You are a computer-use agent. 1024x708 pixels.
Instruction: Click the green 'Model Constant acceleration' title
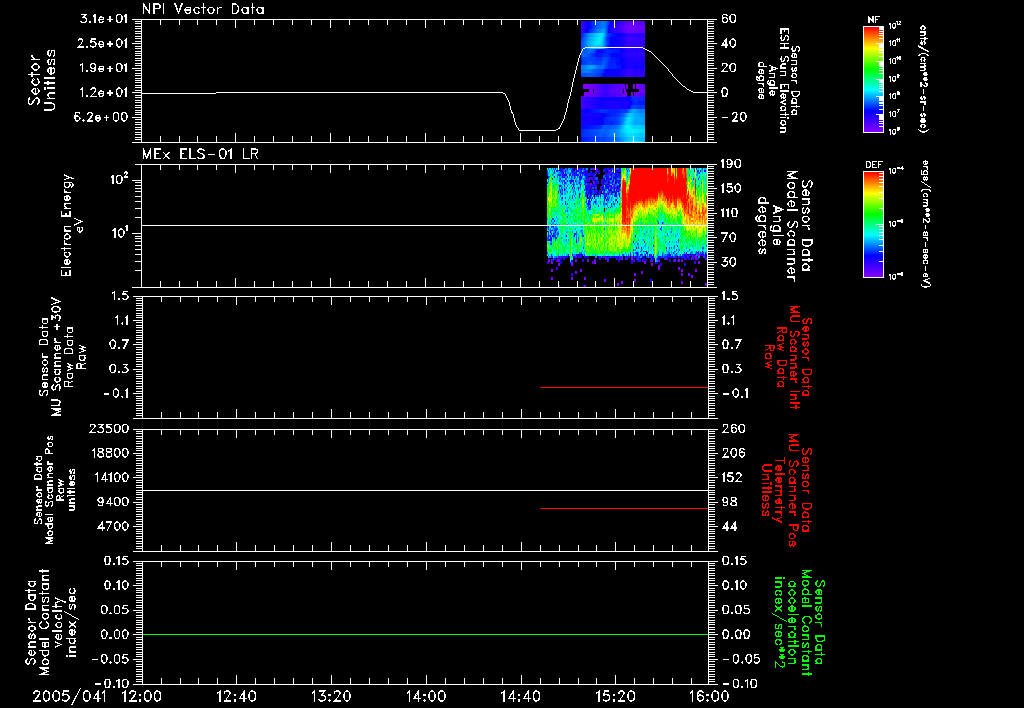coord(800,622)
